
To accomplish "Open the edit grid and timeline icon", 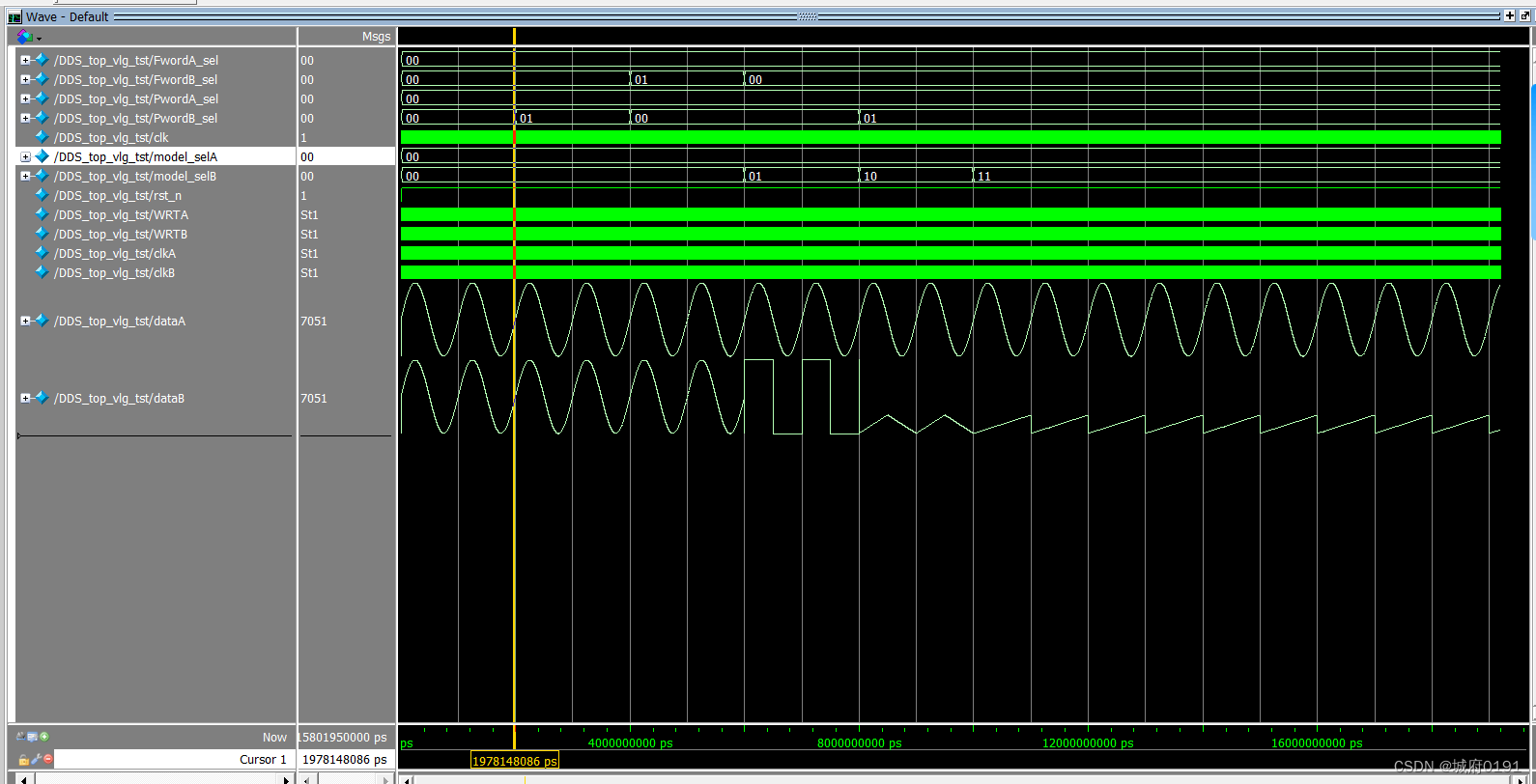I will (32, 736).
